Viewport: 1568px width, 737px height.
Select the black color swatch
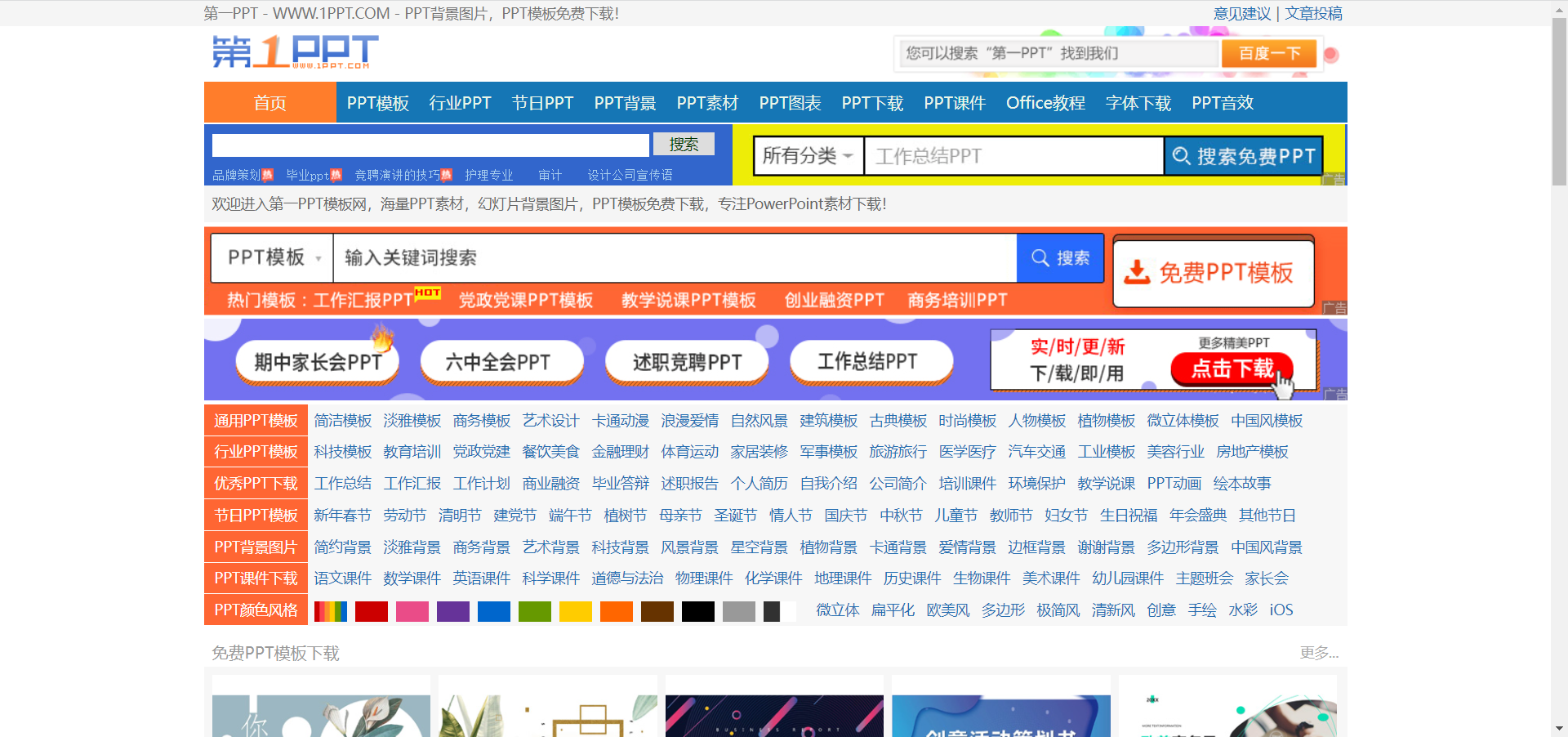[698, 611]
